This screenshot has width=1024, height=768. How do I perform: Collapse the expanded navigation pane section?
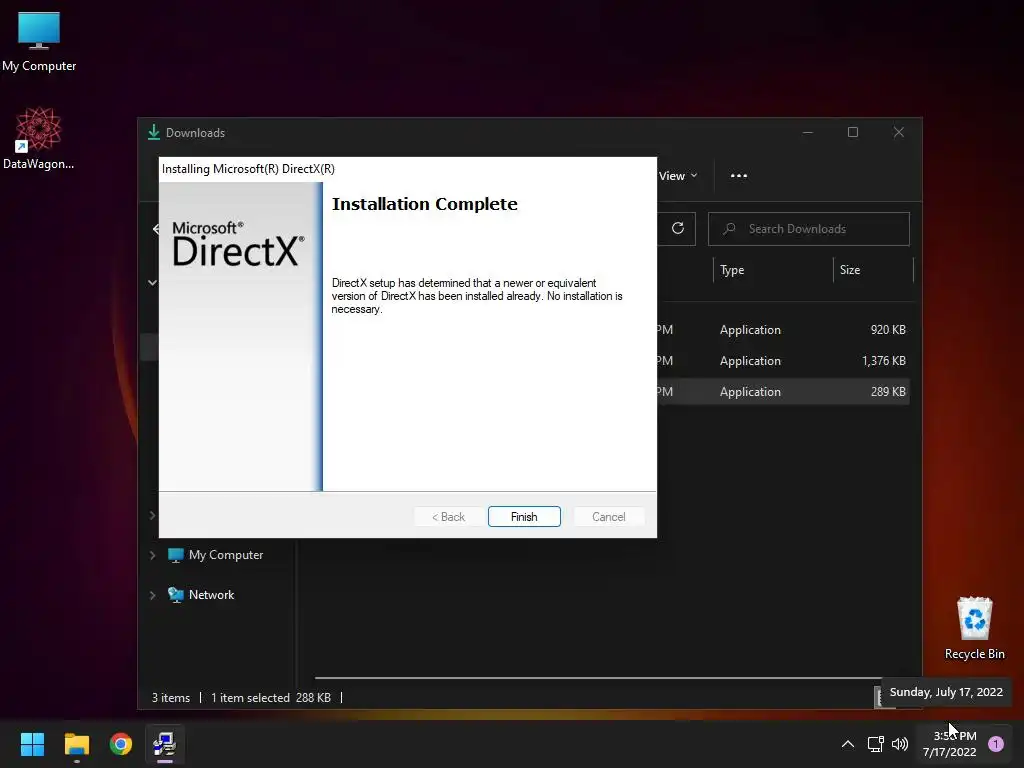152,283
